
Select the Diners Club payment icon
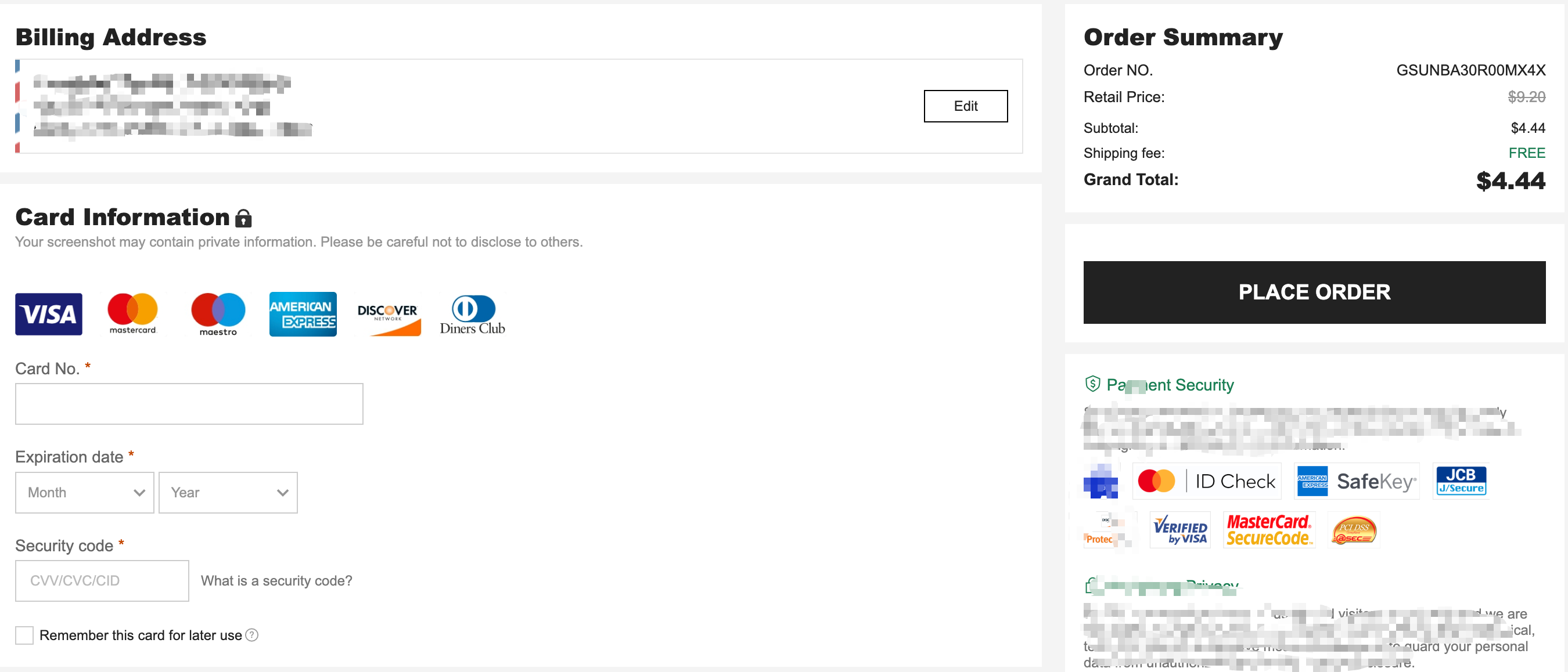point(474,314)
